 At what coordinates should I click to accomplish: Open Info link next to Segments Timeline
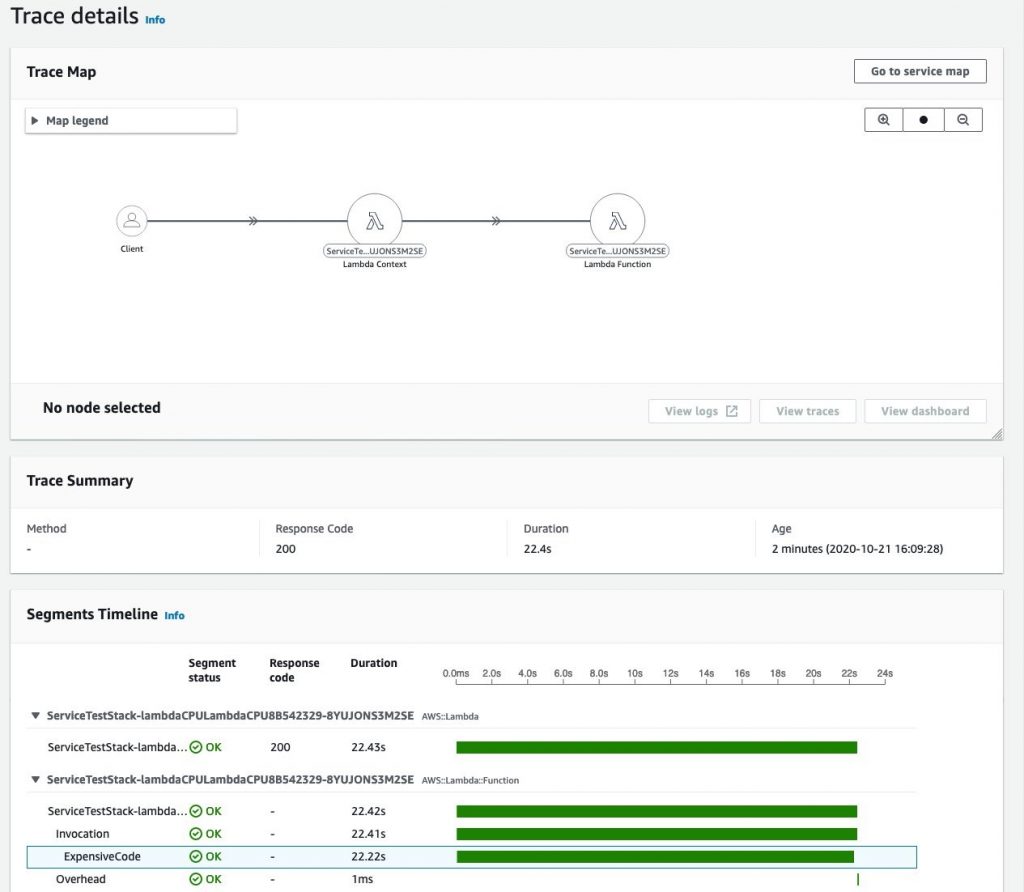pos(174,615)
